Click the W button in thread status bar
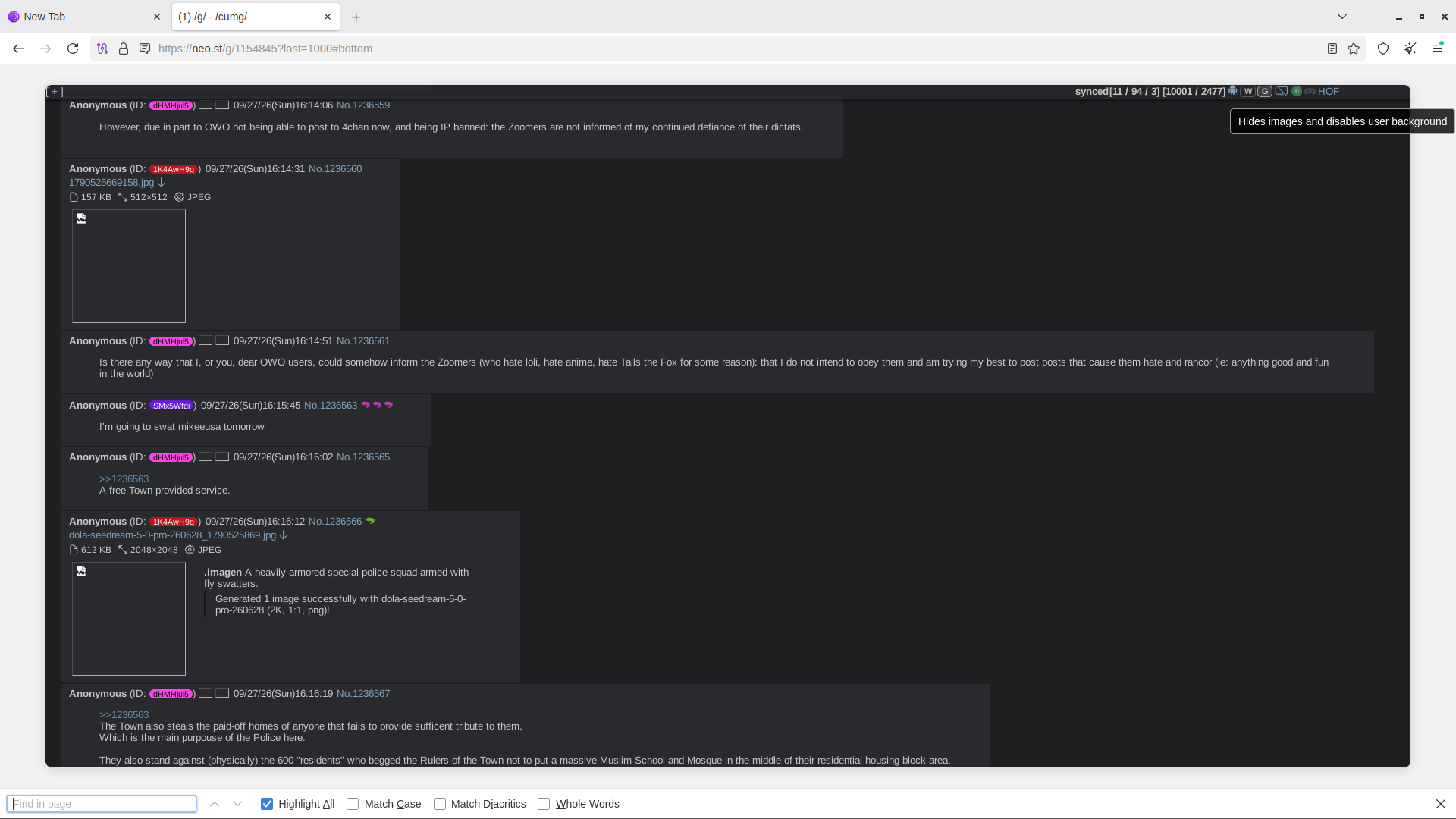Image resolution: width=1456 pixels, height=819 pixels. pos(1247,91)
